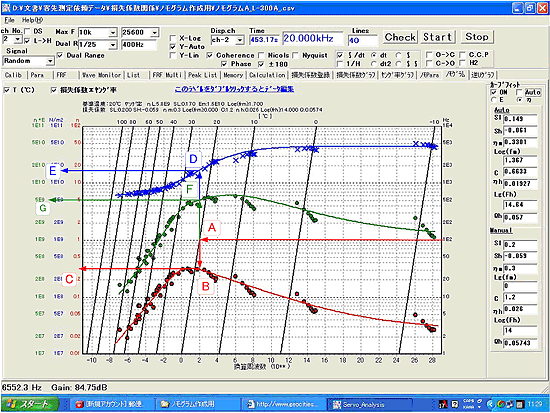Image resolution: width=550 pixels, height=413 pixels.
Task: Enable the Nyquist checkbox
Action: pos(296,55)
